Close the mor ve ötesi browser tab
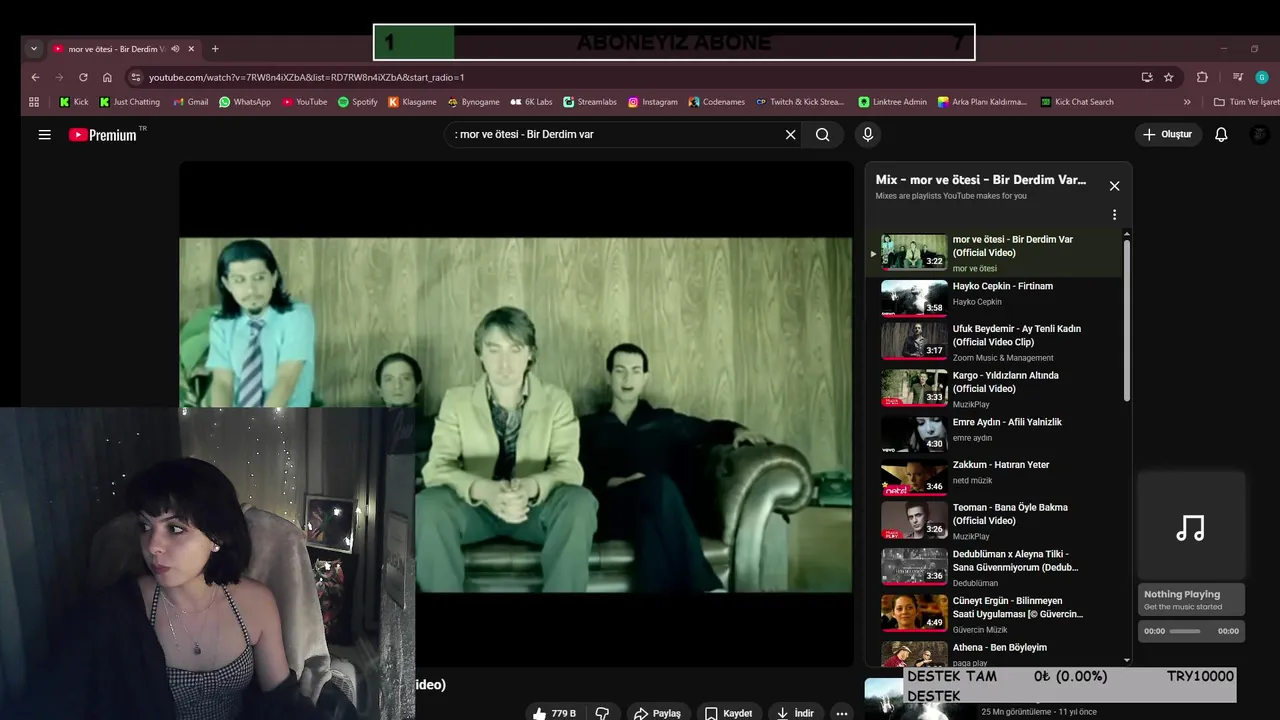The width and height of the screenshot is (1280, 720). [191, 49]
